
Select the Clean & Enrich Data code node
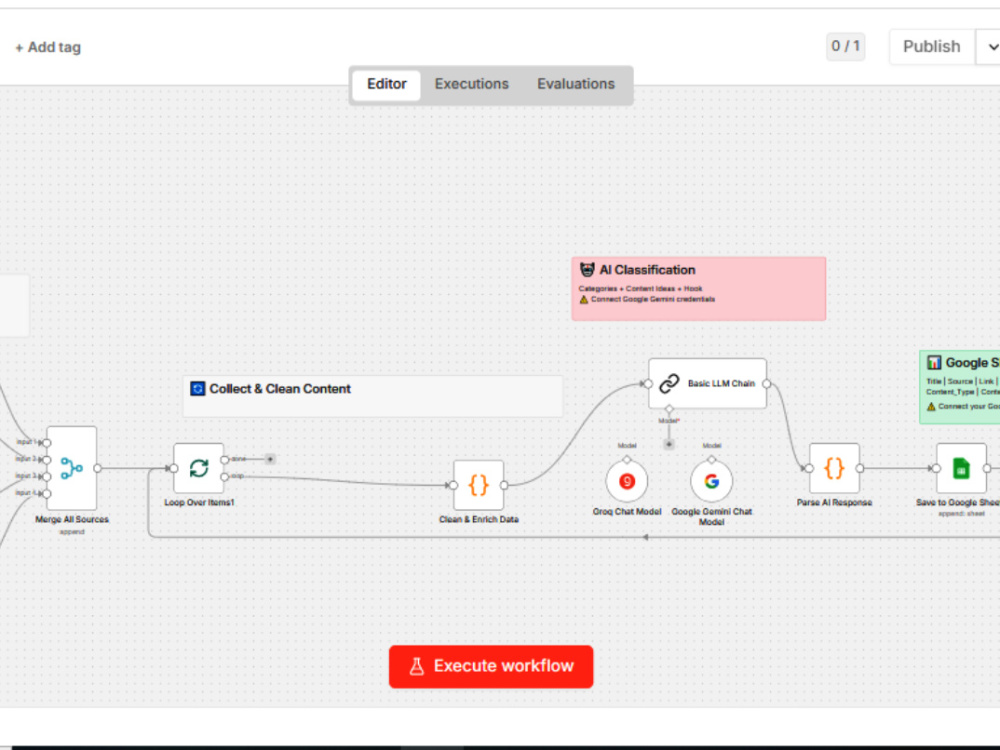coord(478,485)
